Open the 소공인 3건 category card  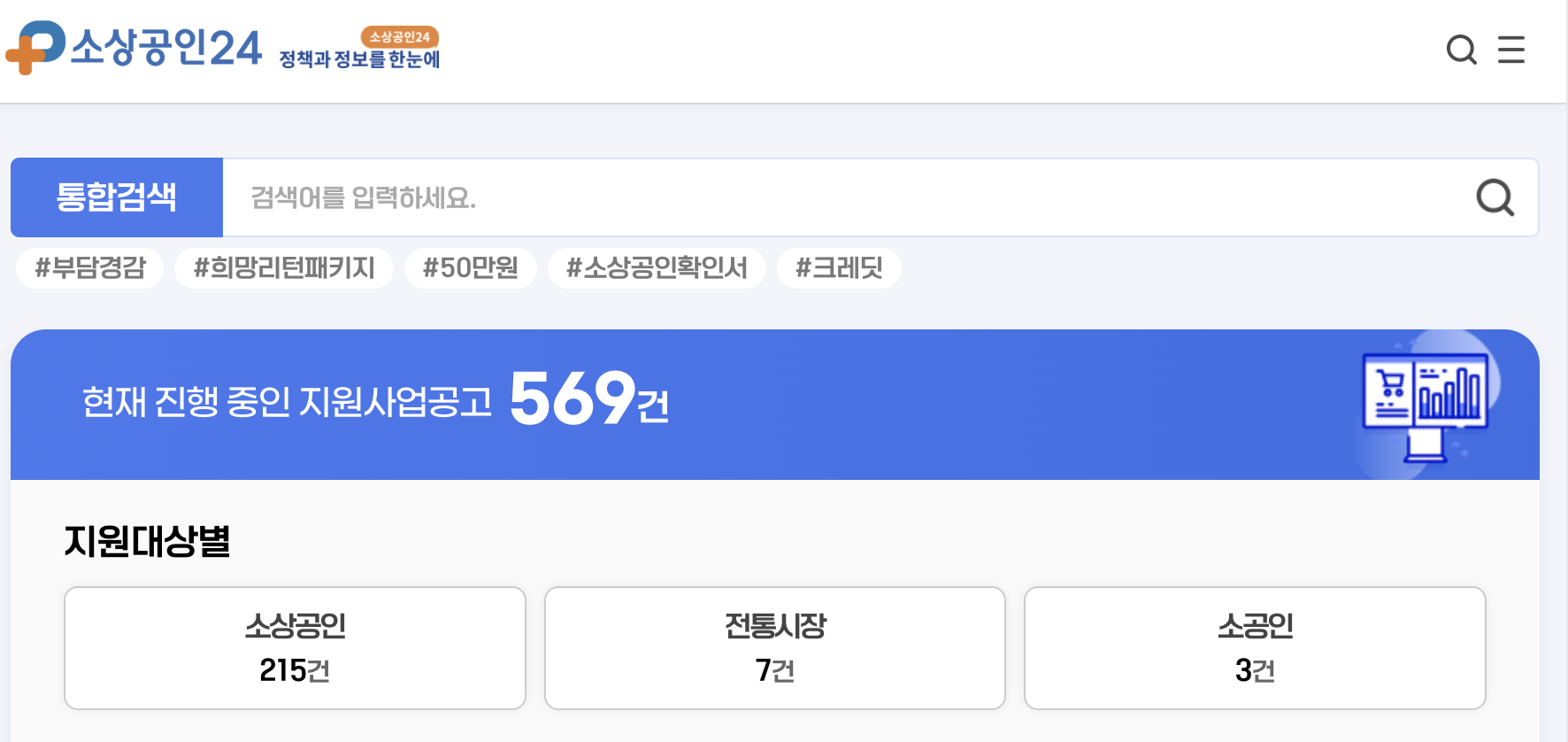[x=1255, y=647]
